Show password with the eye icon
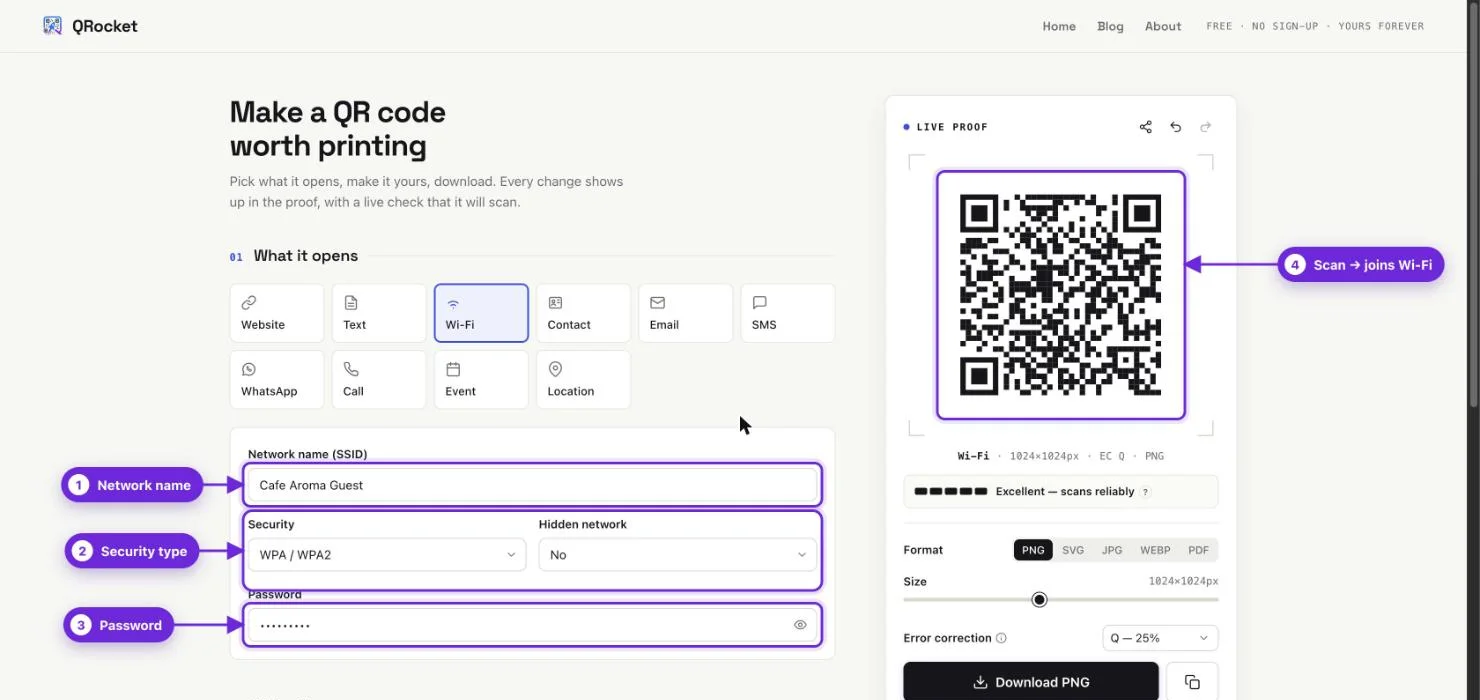 800,625
